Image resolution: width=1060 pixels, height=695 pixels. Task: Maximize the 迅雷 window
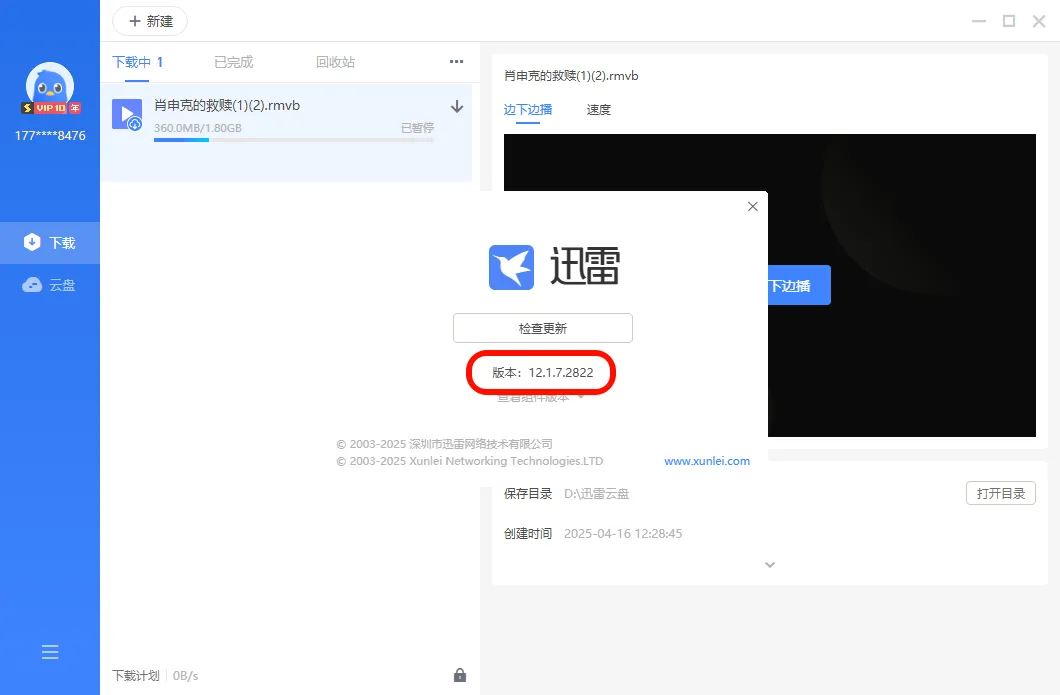[1009, 21]
